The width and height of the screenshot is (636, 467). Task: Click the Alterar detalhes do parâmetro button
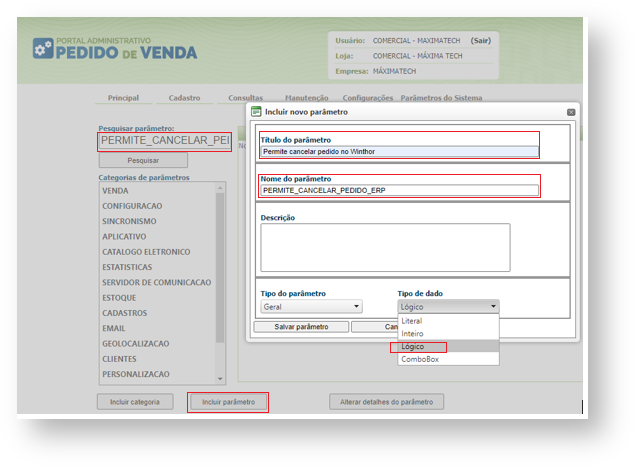pyautogui.click(x=387, y=402)
